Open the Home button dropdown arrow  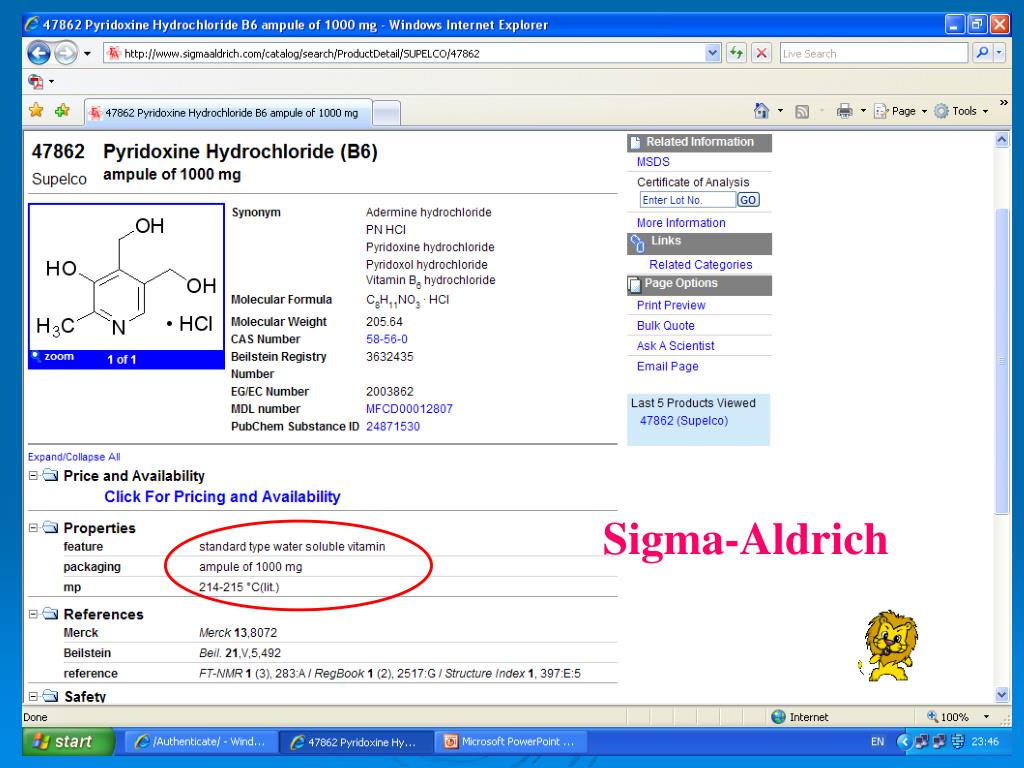click(780, 111)
